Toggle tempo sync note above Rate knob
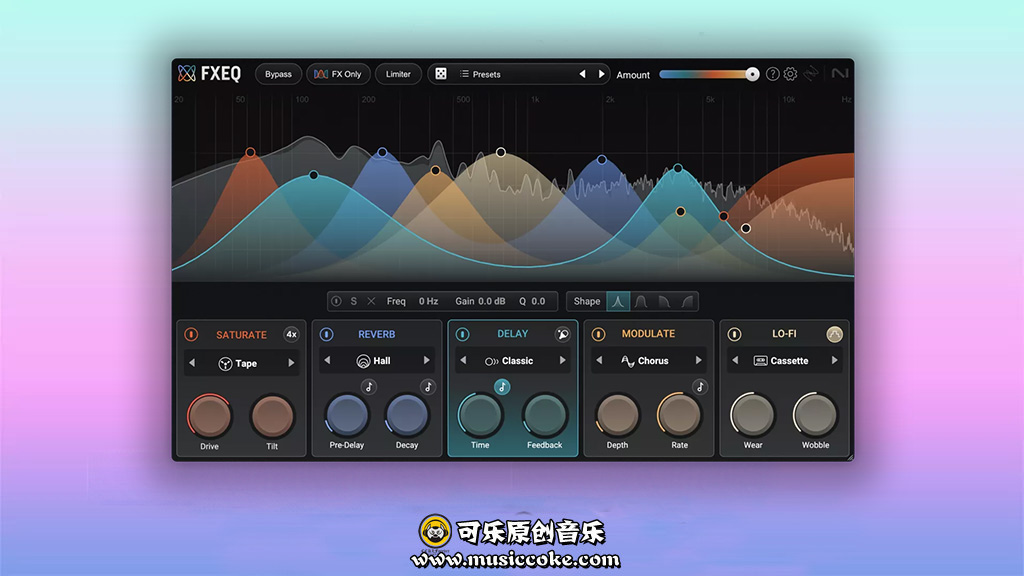Image resolution: width=1024 pixels, height=576 pixels. (699, 387)
